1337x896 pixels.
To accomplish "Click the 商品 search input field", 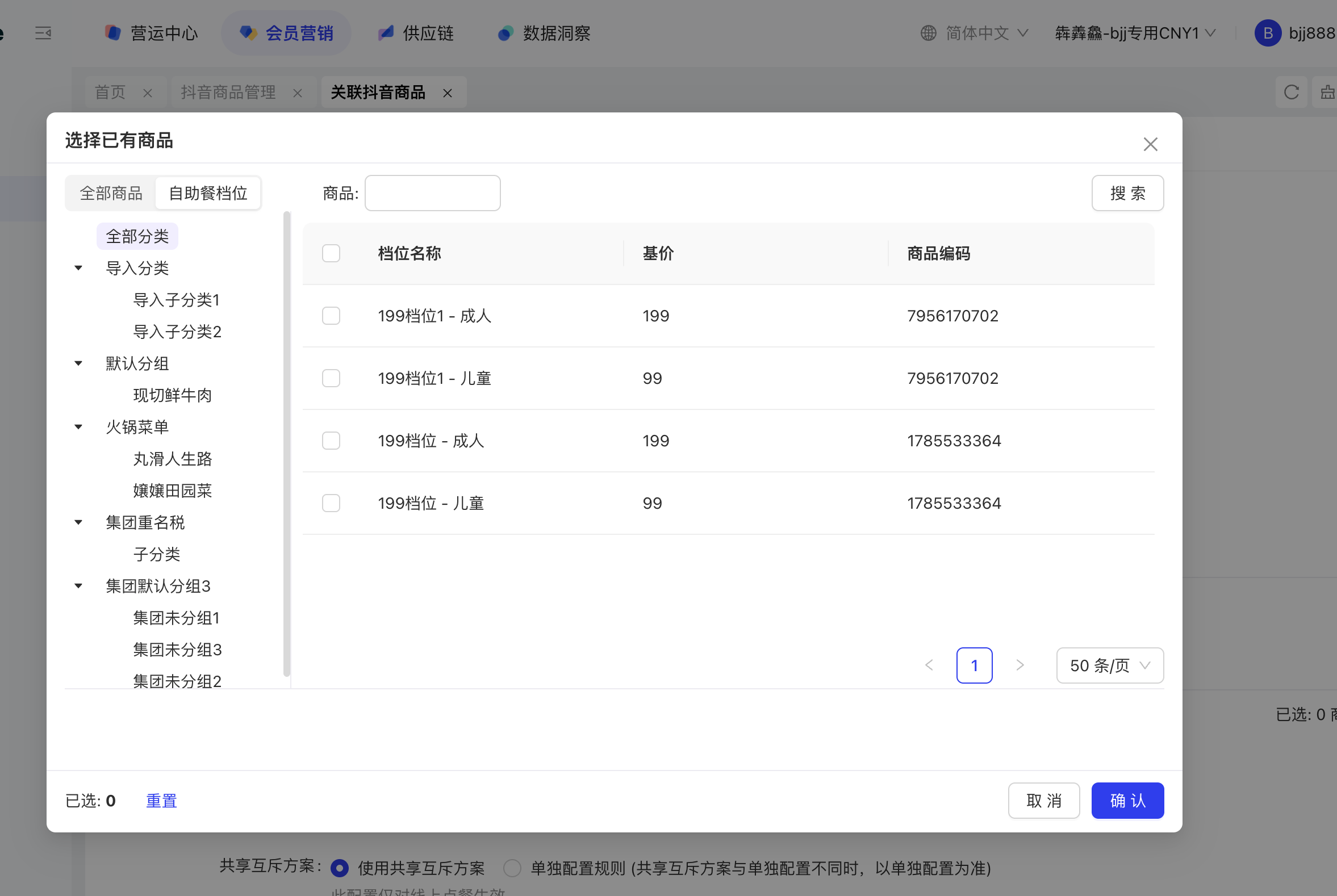I will click(432, 193).
